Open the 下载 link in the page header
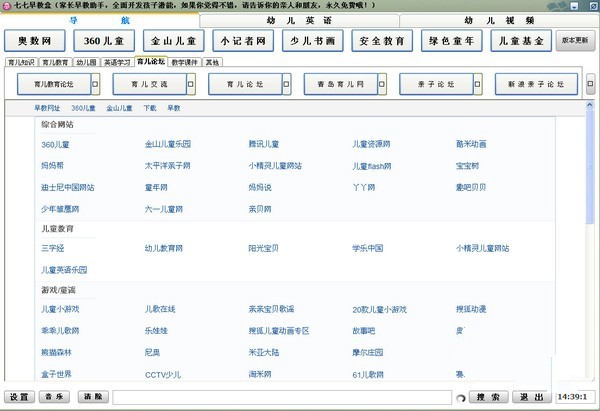The image size is (600, 411). (150, 108)
